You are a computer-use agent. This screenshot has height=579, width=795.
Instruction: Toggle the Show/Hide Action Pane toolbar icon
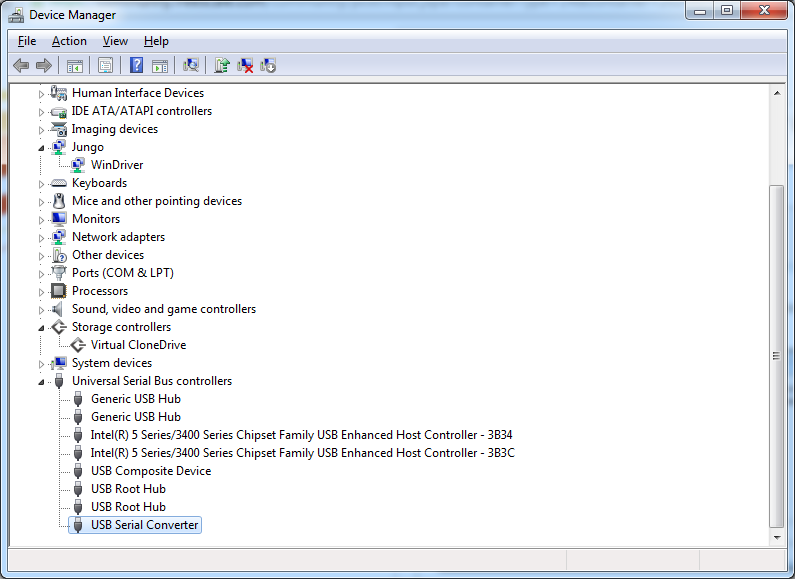(160, 65)
